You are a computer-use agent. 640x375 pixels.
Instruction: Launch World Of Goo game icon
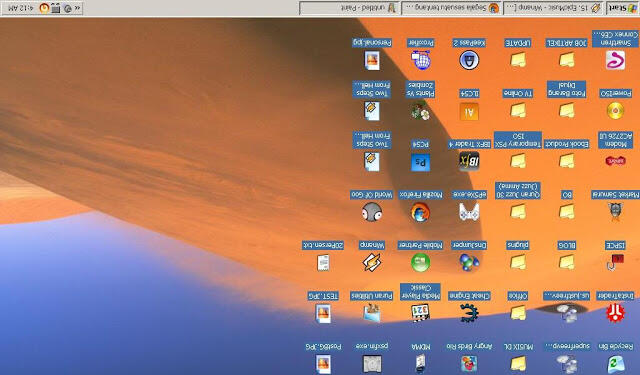[x=372, y=212]
